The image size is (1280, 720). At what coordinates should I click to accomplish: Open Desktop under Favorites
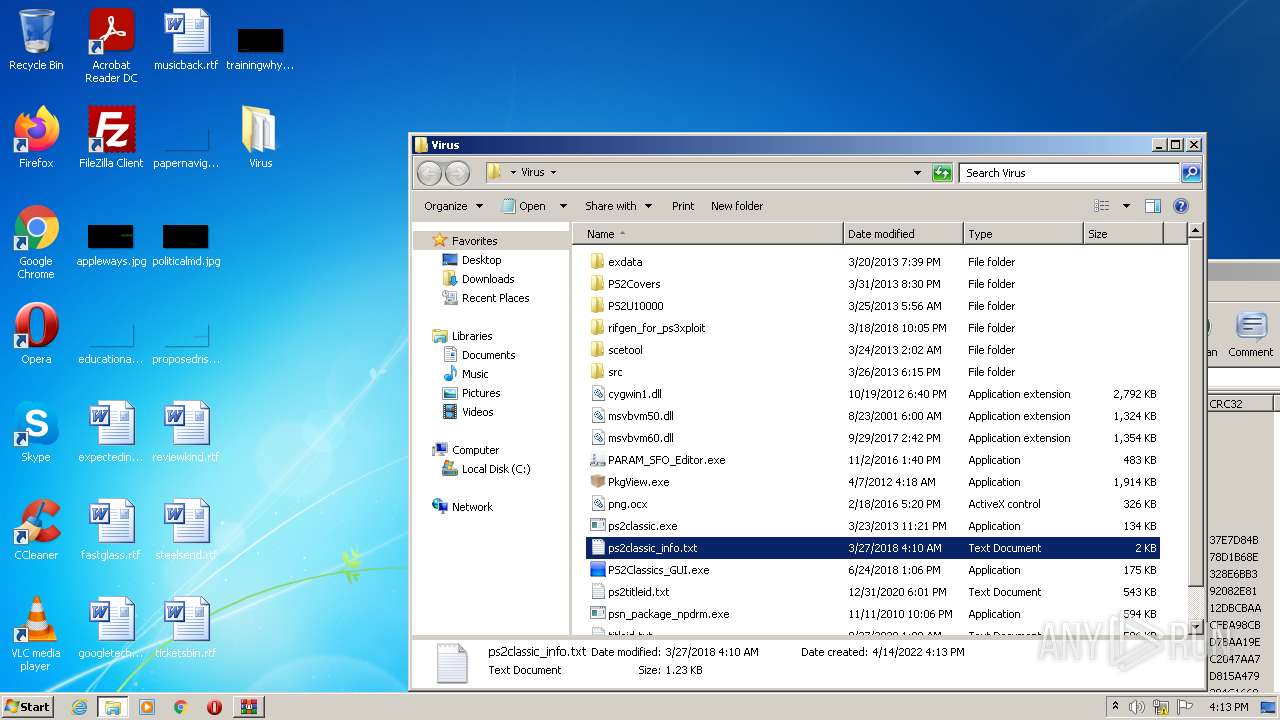point(481,260)
